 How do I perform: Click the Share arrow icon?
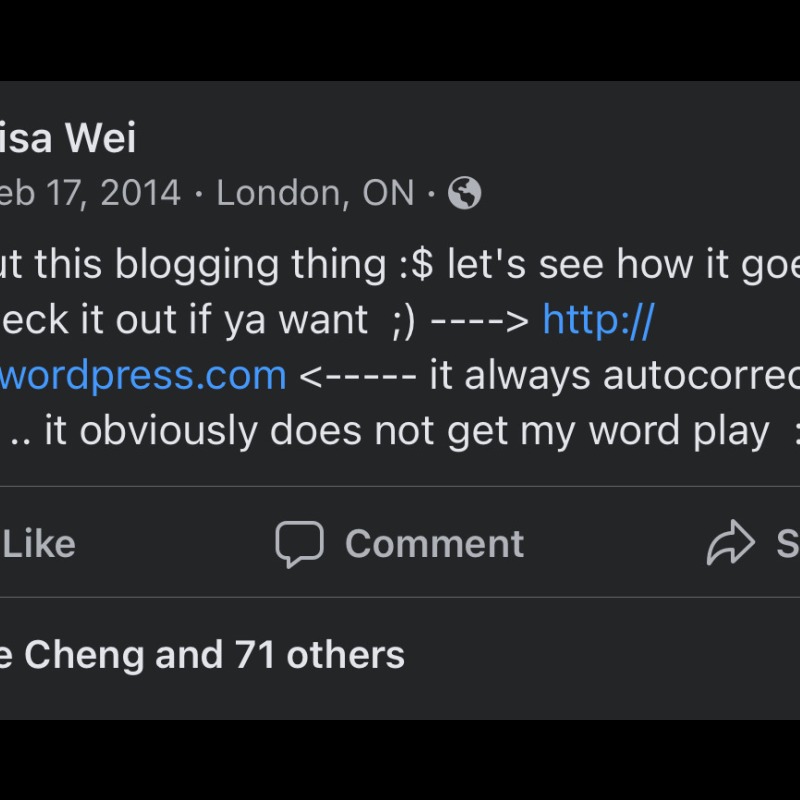pos(731,543)
